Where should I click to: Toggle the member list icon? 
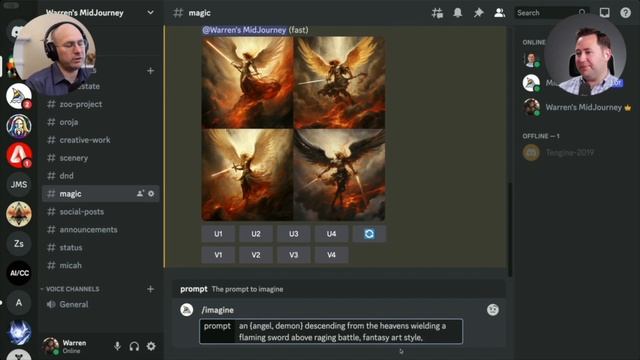click(x=499, y=13)
